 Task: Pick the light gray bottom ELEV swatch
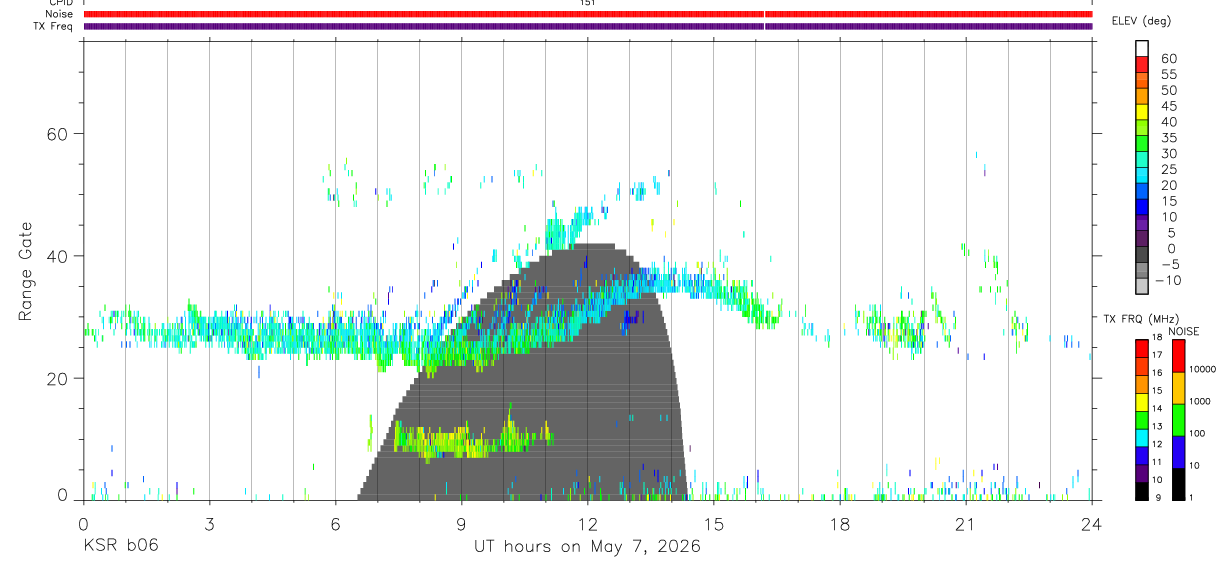(1142, 288)
